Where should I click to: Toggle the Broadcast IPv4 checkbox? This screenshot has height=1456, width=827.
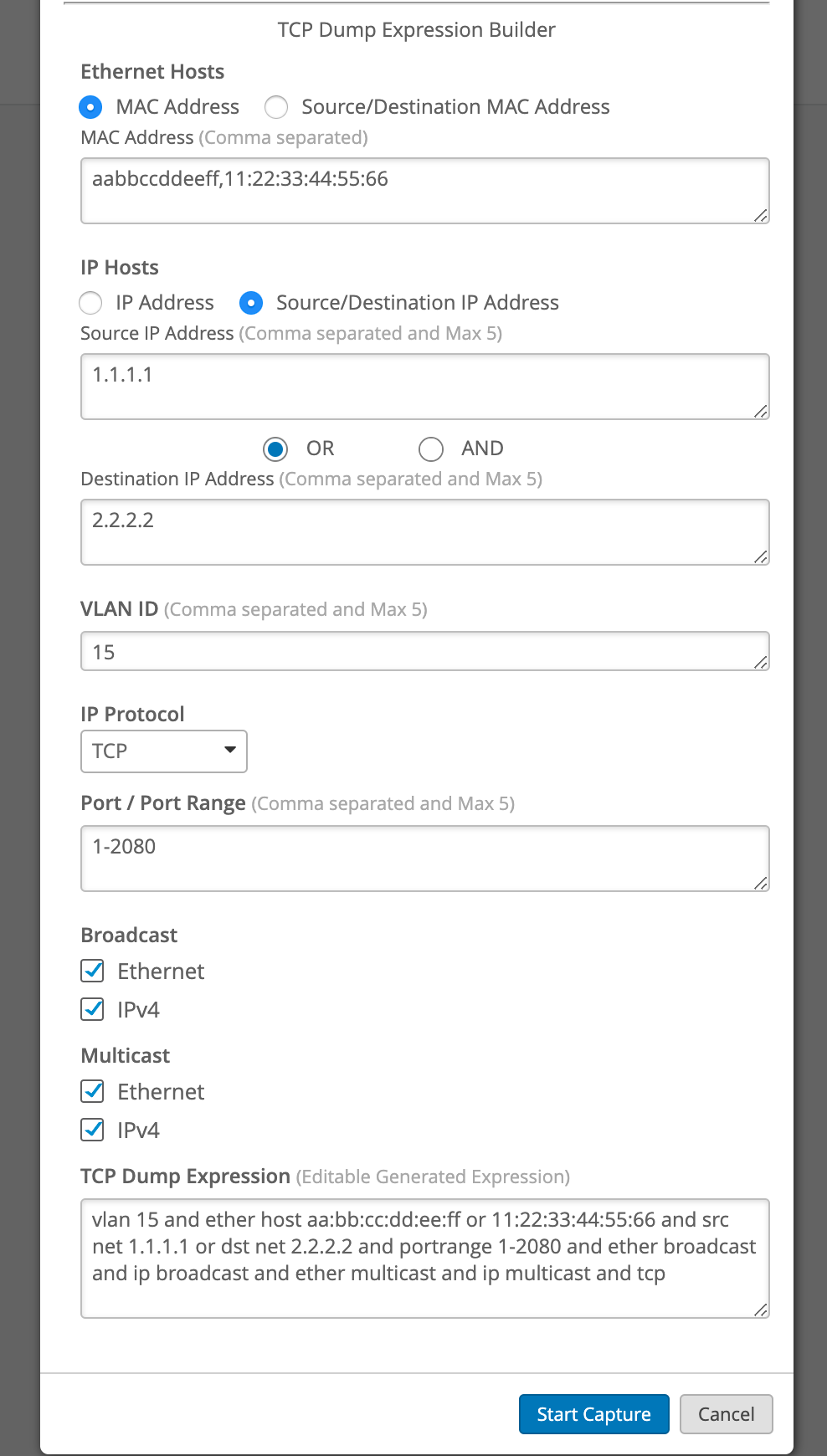point(93,1010)
